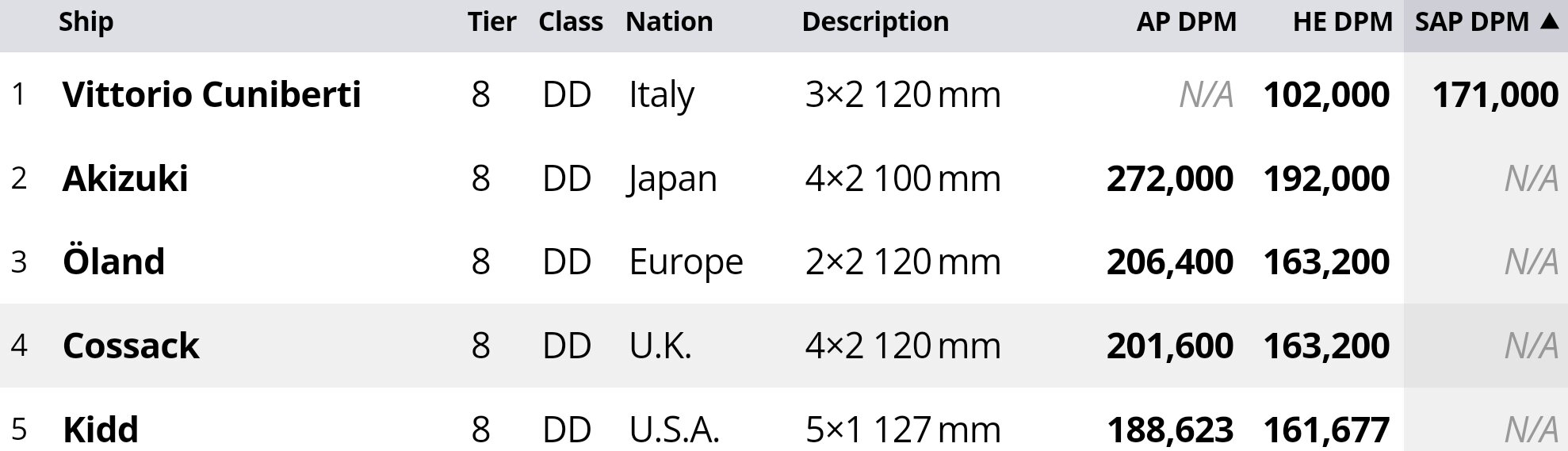
Task: Click Akizuki's 272,000 AP DPM value
Action: point(1169,179)
